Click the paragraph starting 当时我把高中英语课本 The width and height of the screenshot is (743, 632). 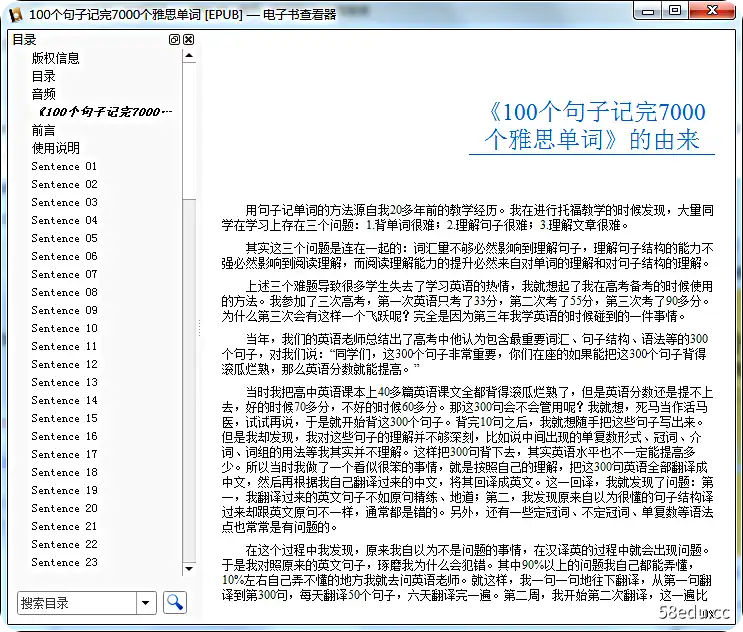pyautogui.click(x=468, y=460)
